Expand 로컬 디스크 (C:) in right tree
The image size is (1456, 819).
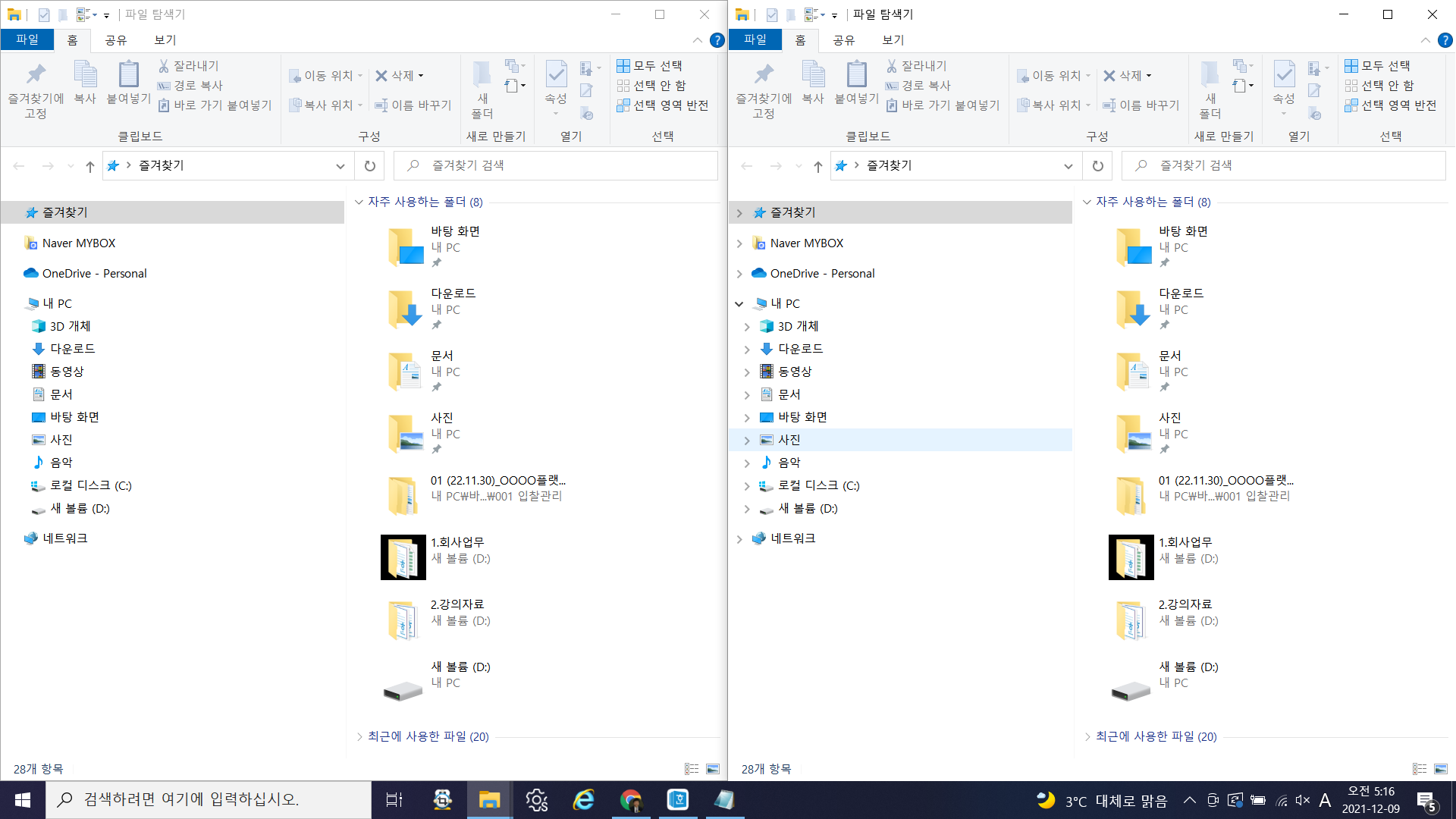pos(747,486)
